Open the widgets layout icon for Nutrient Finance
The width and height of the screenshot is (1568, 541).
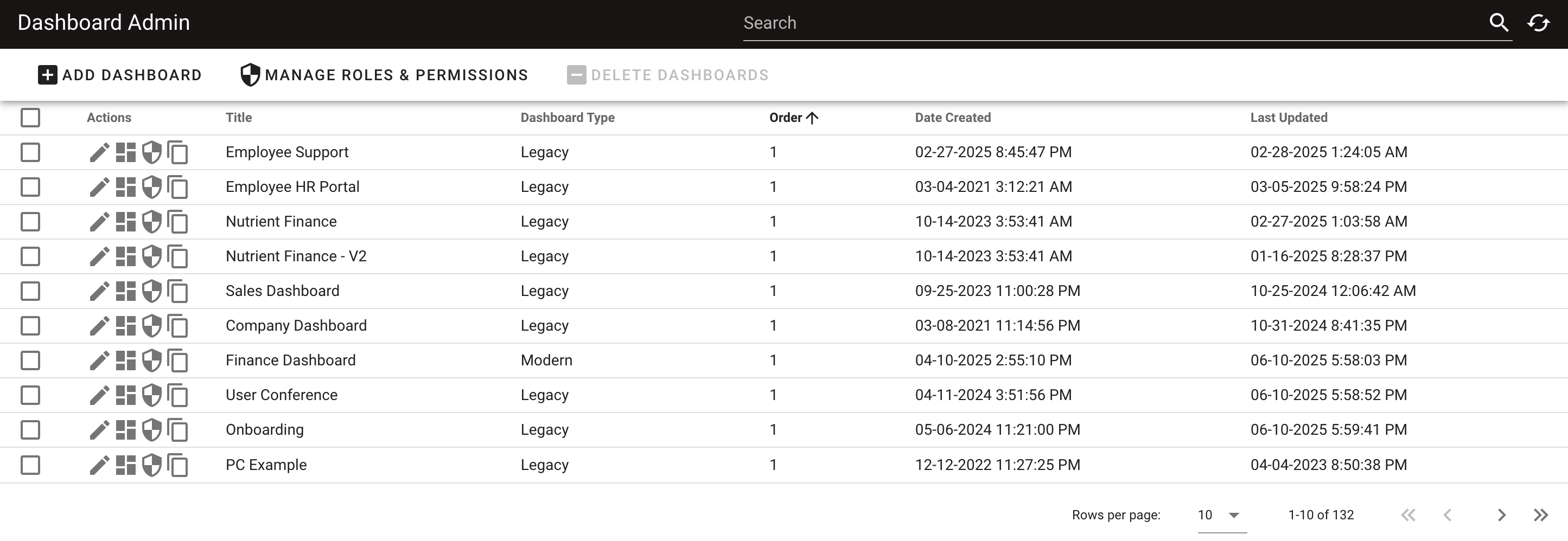(126, 221)
